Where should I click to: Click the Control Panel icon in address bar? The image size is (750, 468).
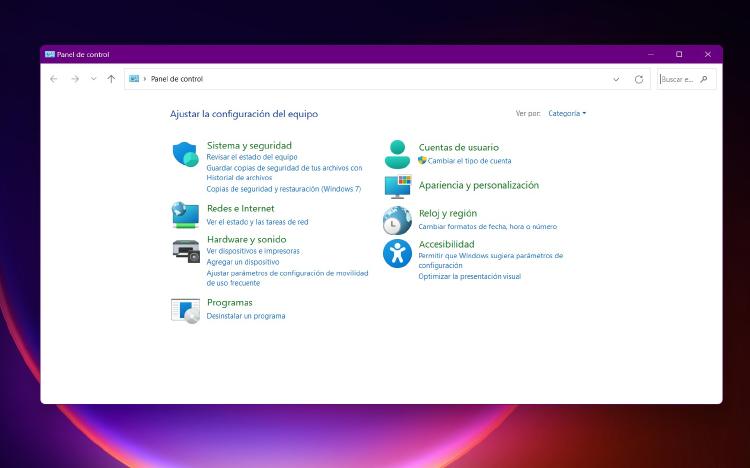(x=134, y=79)
